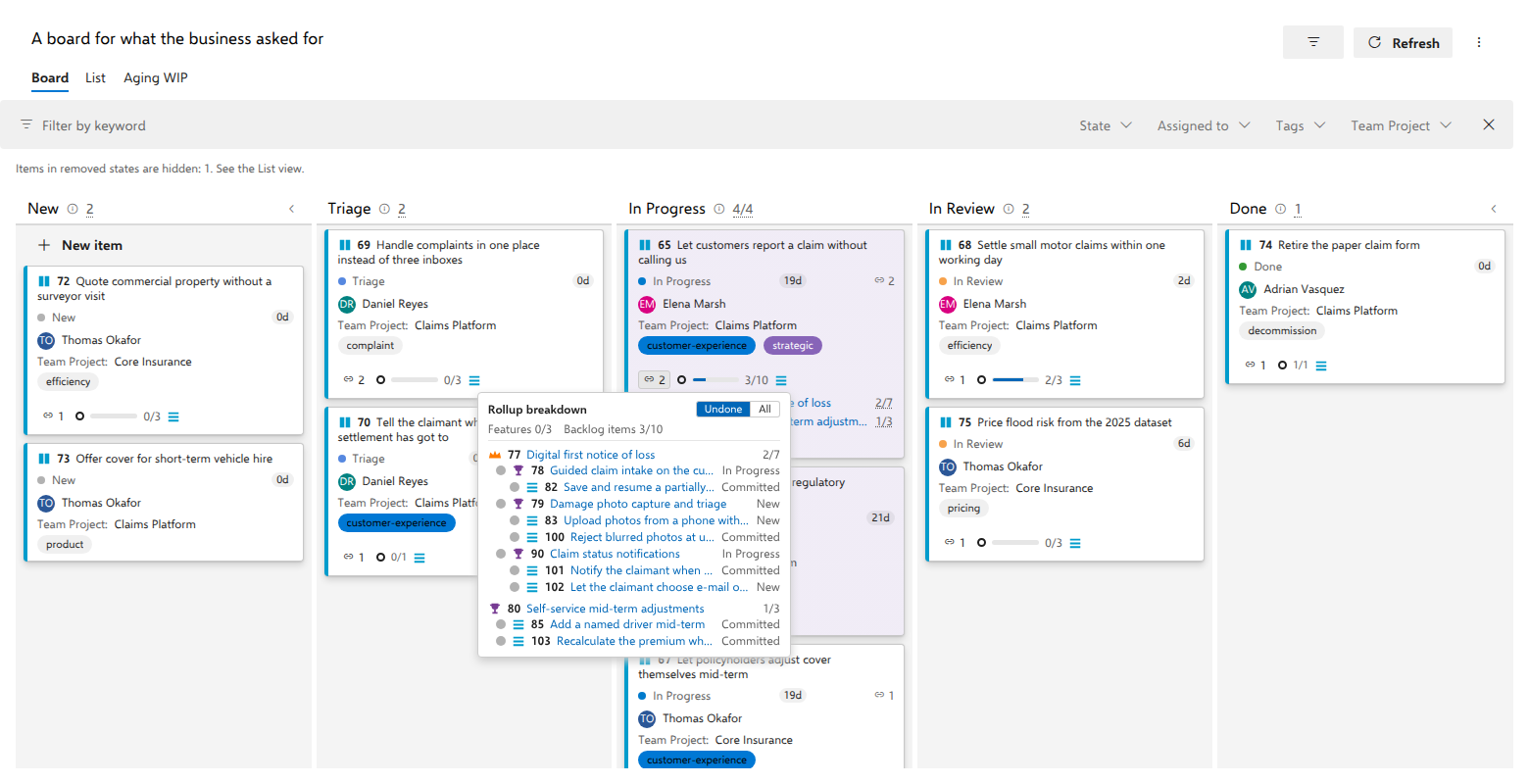Open card 74 Retire the paper claim form
Screen dimensions: 1529x784
pos(1349,245)
